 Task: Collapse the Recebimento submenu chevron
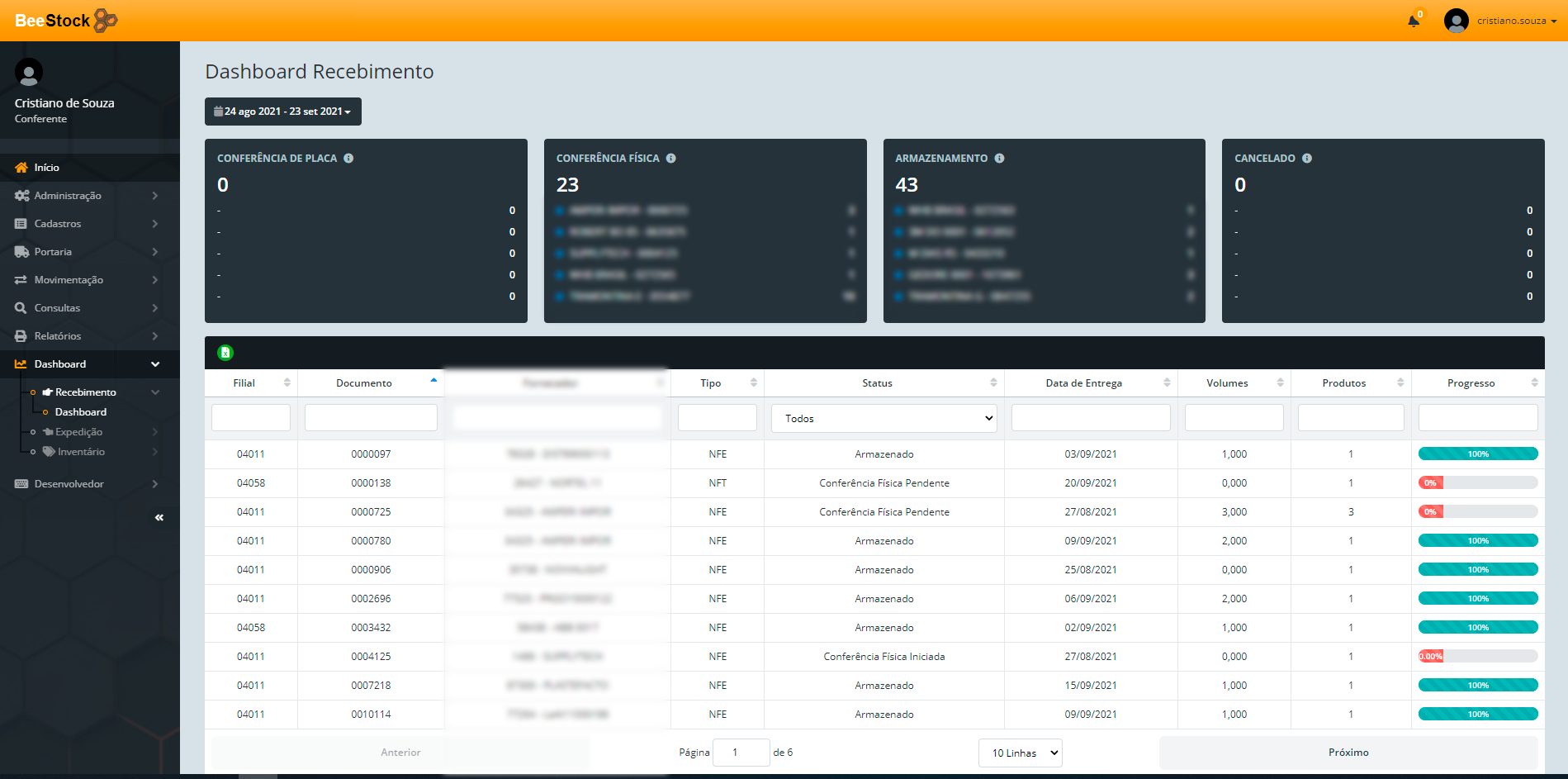tap(155, 392)
